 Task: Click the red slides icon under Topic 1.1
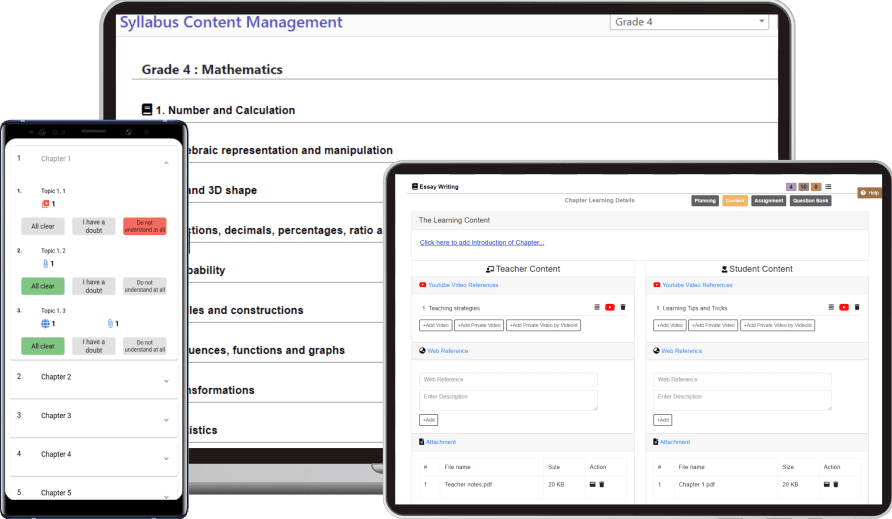click(46, 204)
